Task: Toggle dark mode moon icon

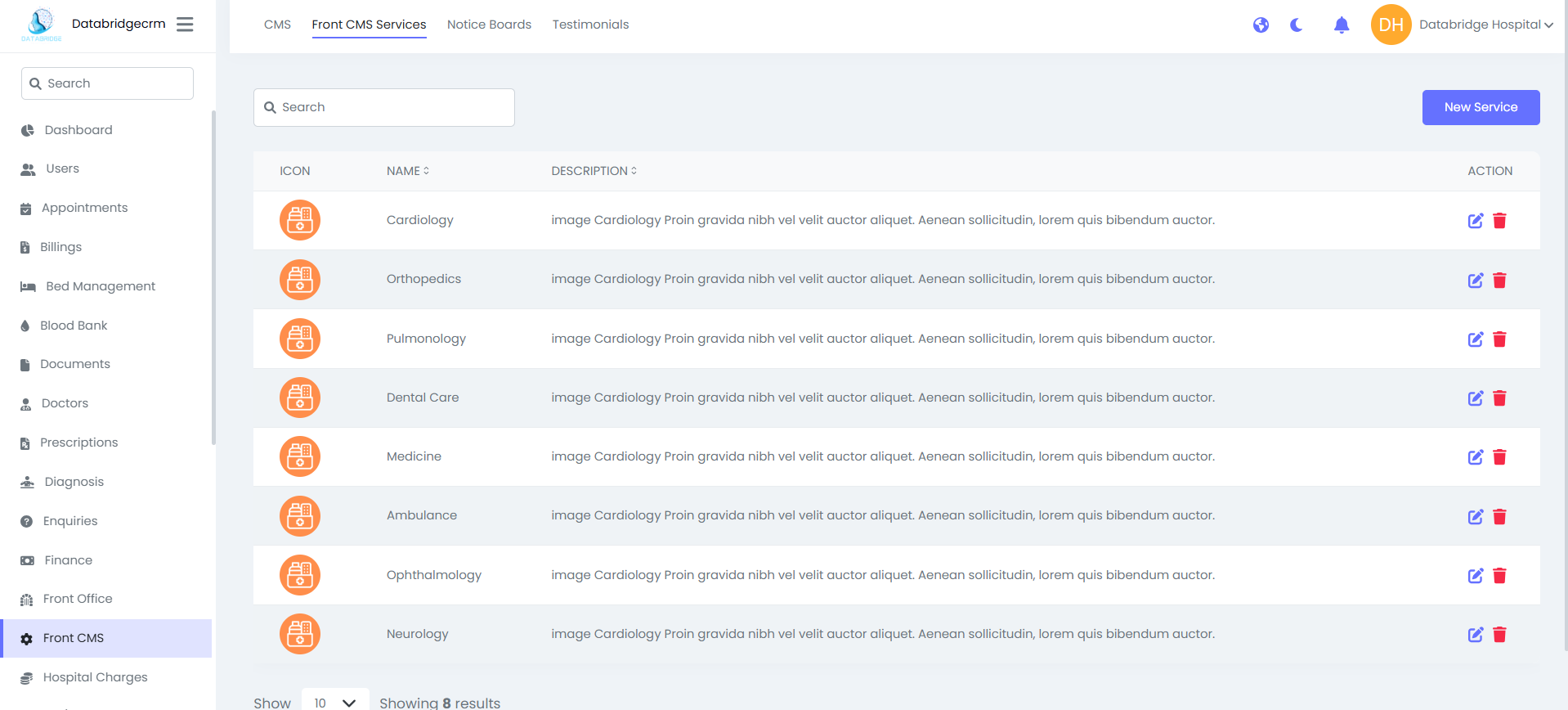Action: (x=1297, y=25)
